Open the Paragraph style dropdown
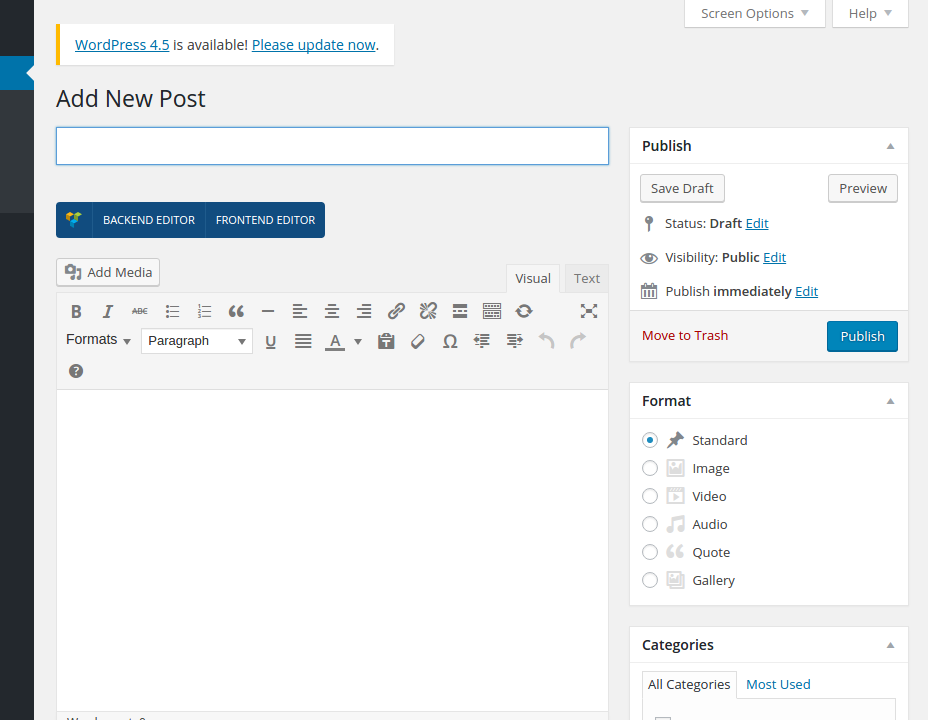This screenshot has width=928, height=720. (196, 341)
